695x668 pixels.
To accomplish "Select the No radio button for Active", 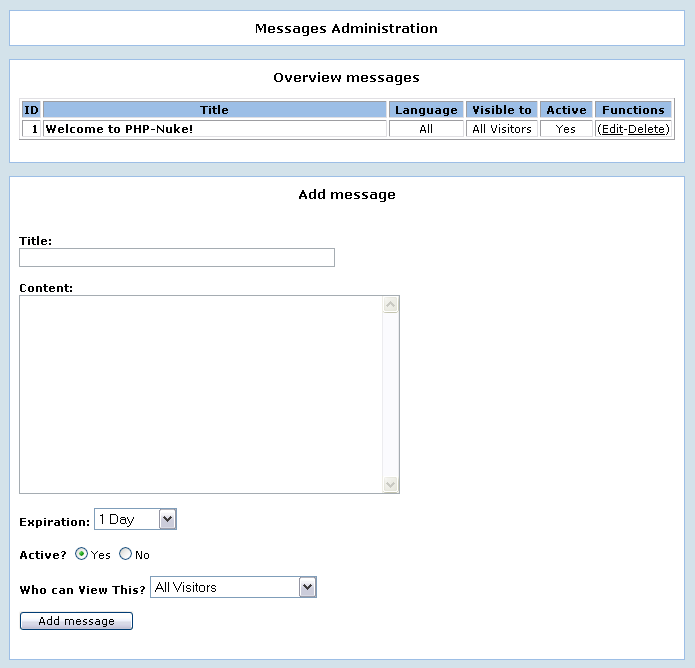I will point(126,554).
